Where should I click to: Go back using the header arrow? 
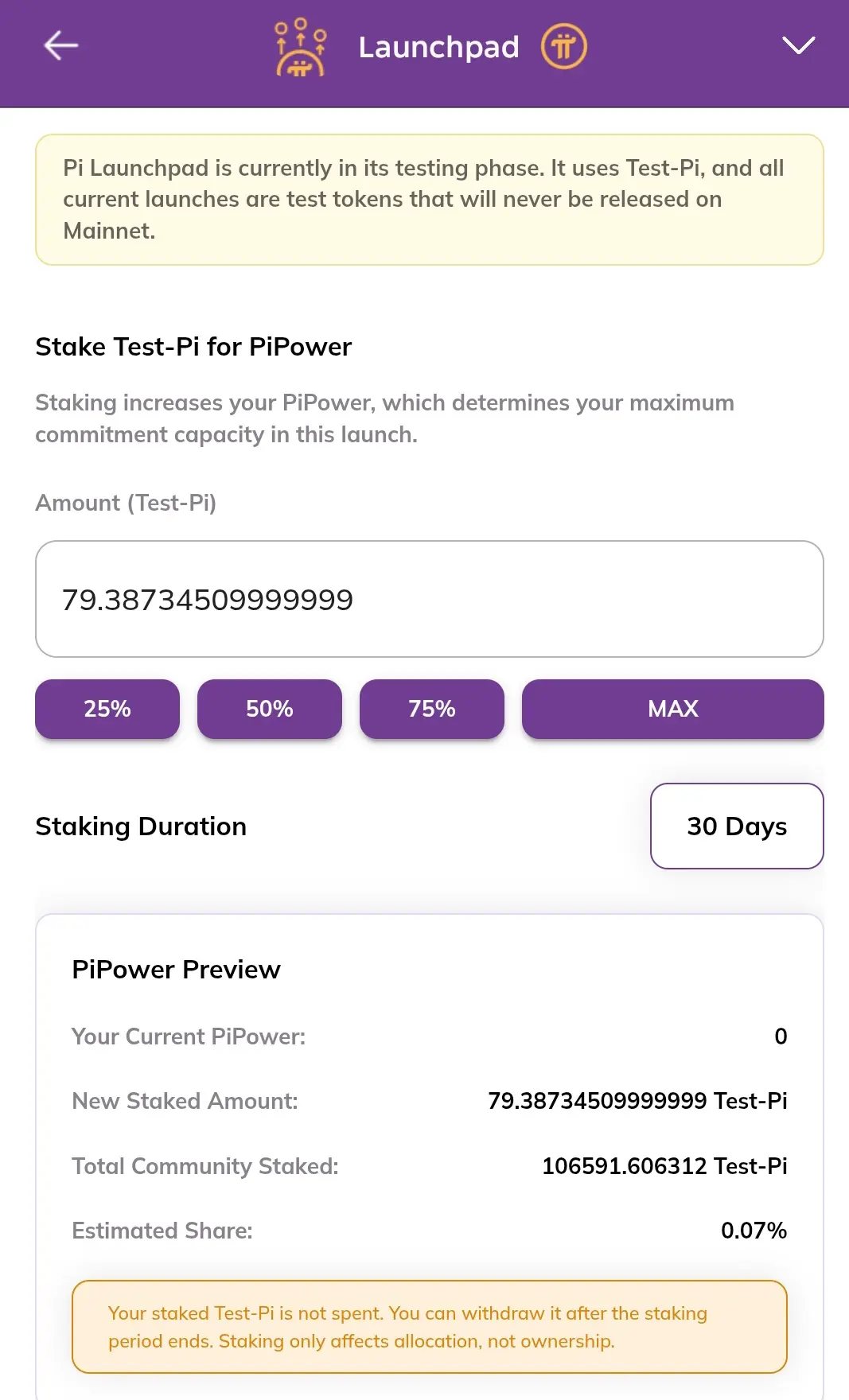[60, 46]
